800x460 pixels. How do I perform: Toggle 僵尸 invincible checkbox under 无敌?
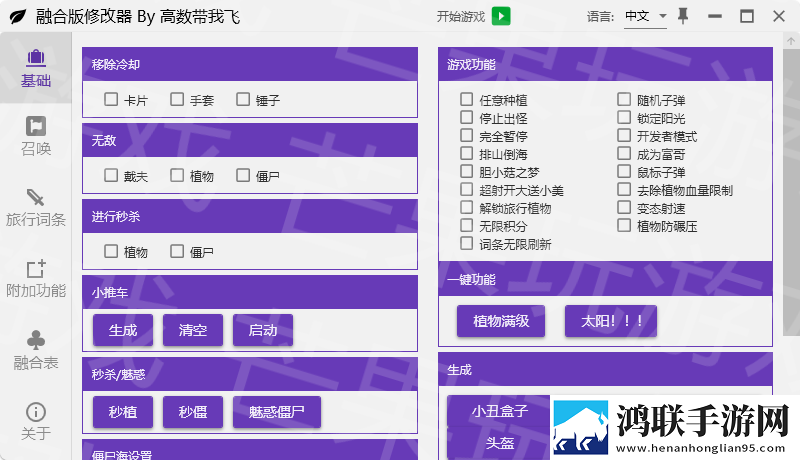pos(243,175)
